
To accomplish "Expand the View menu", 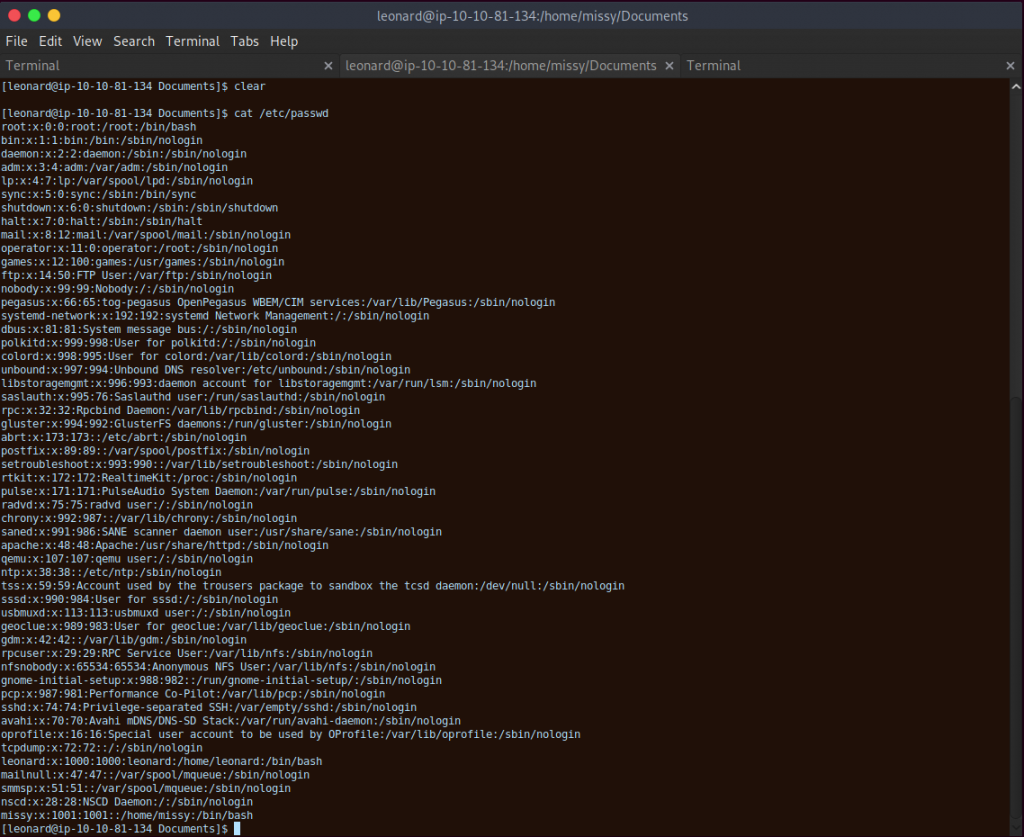I will (87, 41).
